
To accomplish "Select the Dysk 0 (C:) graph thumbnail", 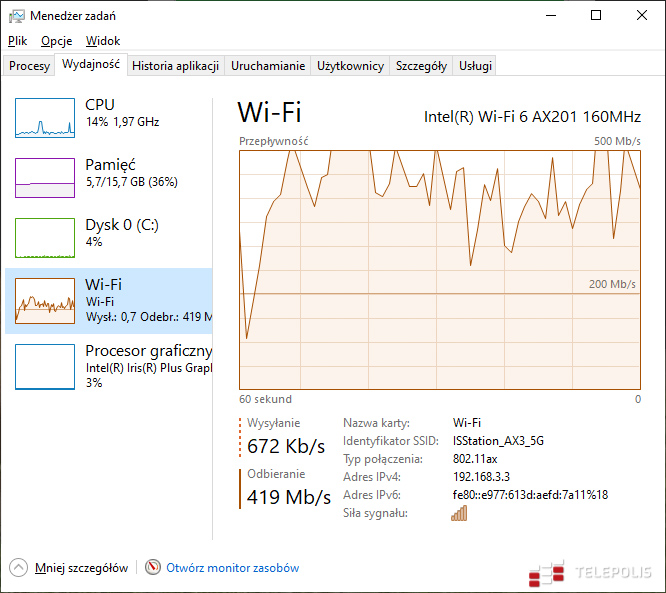I will (x=45, y=238).
